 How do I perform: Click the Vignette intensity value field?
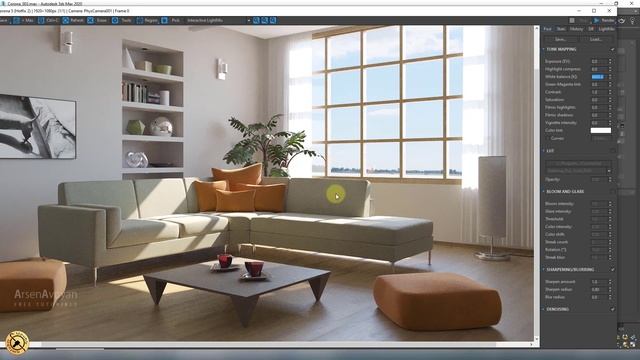[x=598, y=123]
